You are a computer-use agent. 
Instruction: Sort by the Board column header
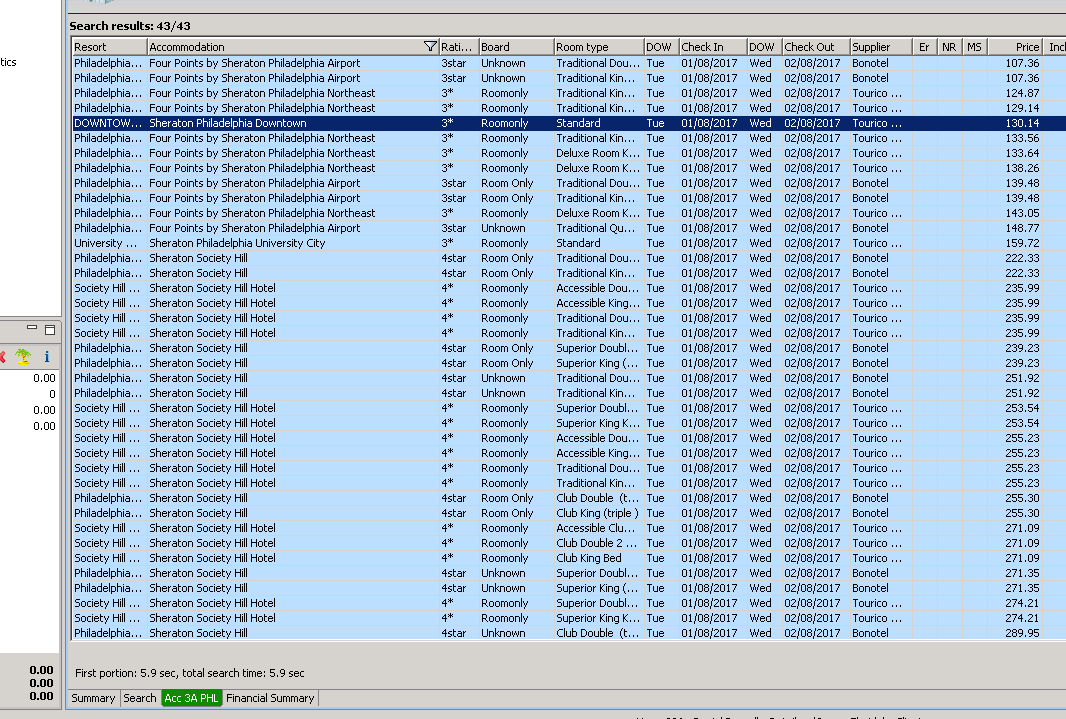pos(516,47)
